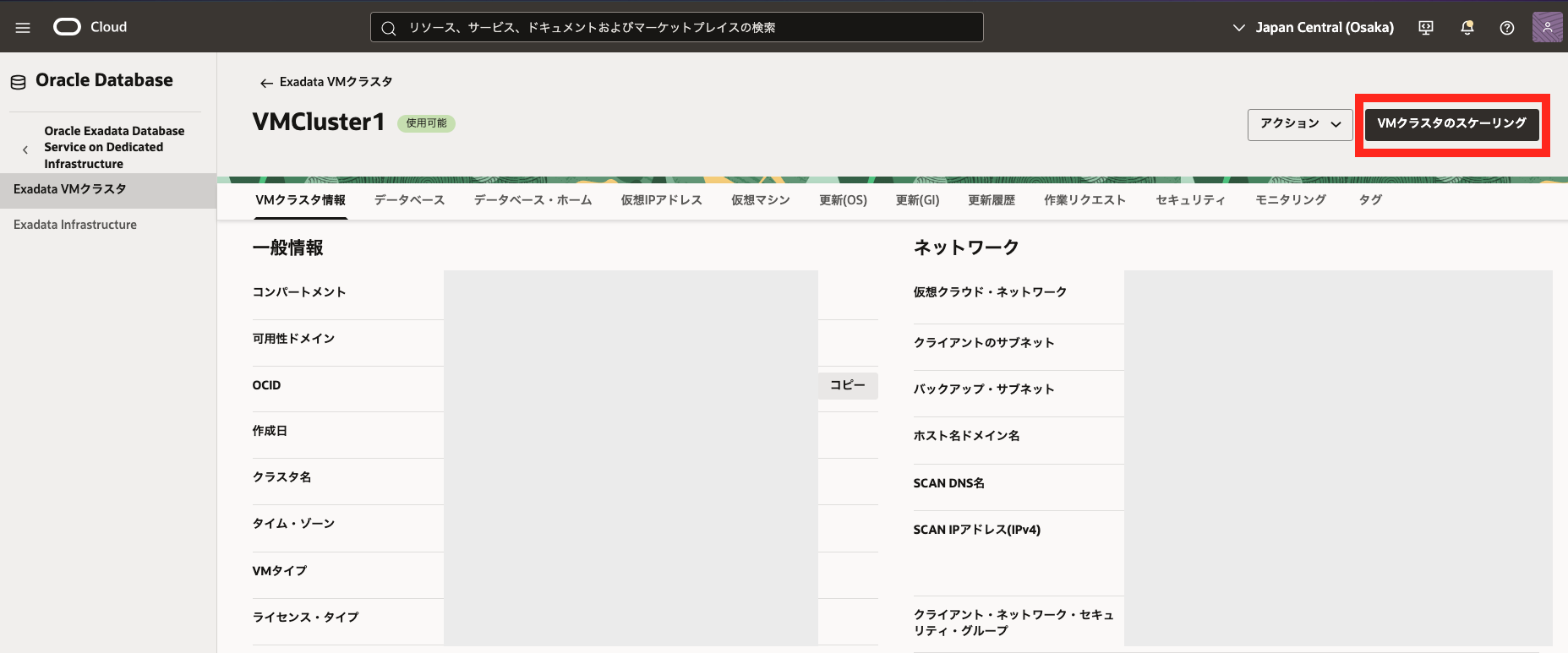Open the notifications bell
The height and width of the screenshot is (653, 1568).
point(1467,28)
